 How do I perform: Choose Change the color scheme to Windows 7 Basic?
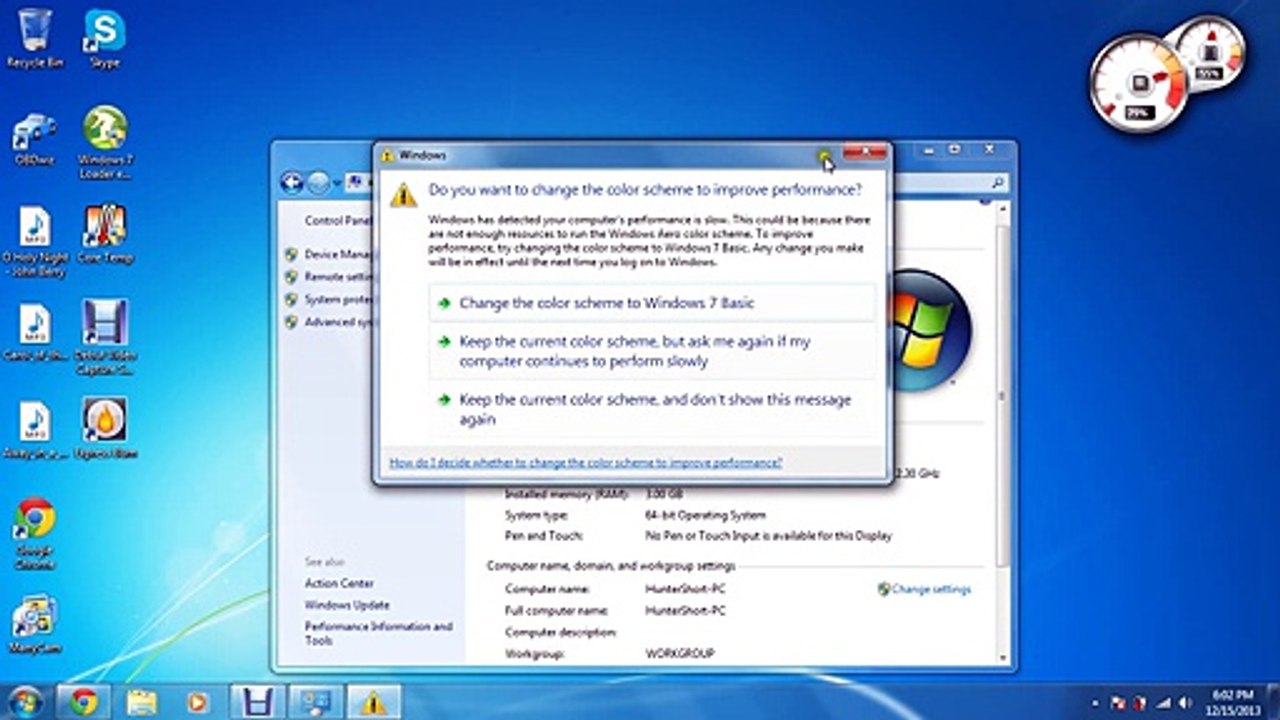click(652, 303)
